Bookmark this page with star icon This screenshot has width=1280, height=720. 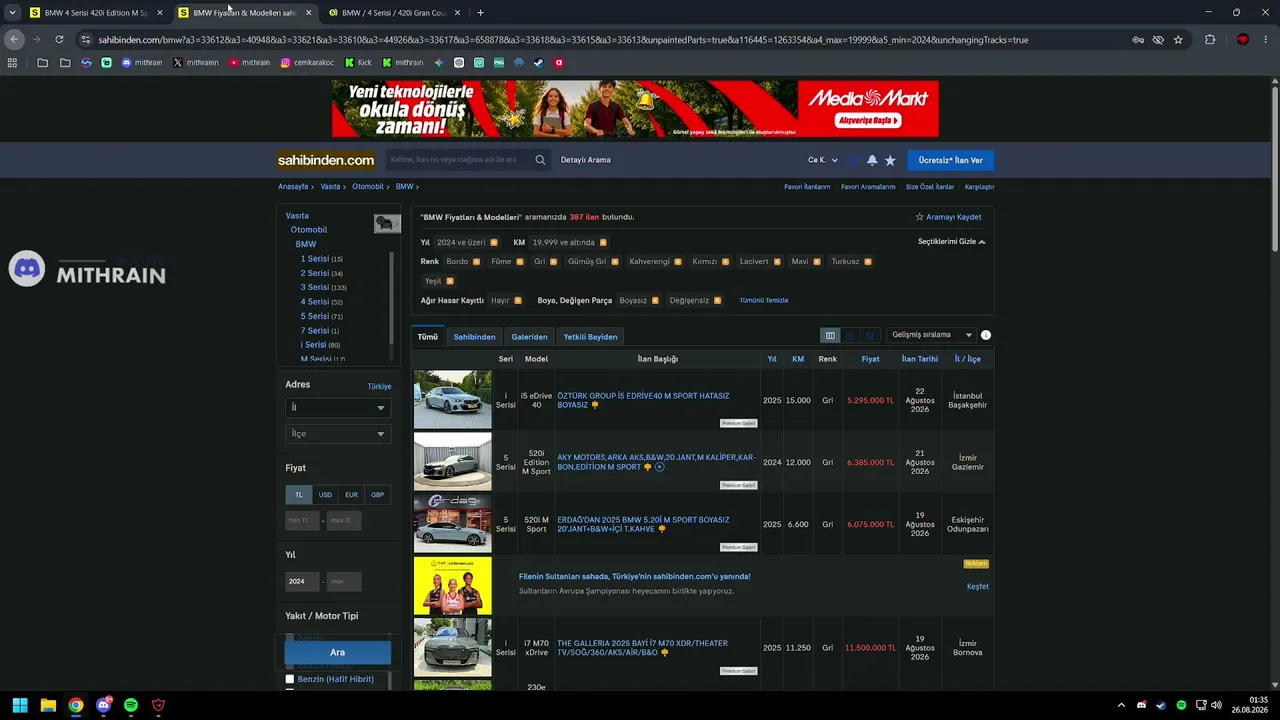pyautogui.click(x=1178, y=40)
